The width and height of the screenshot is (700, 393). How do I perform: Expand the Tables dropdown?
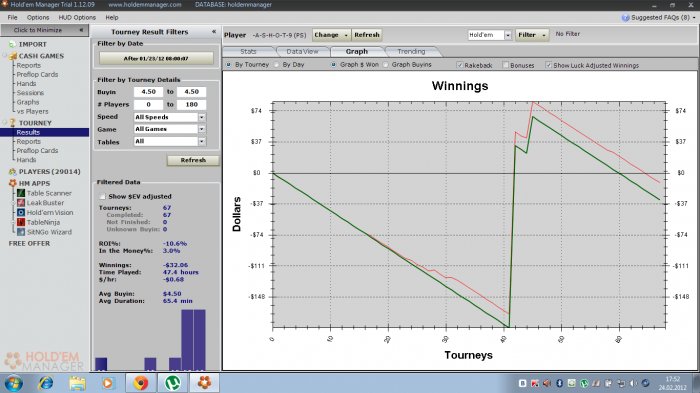click(202, 141)
